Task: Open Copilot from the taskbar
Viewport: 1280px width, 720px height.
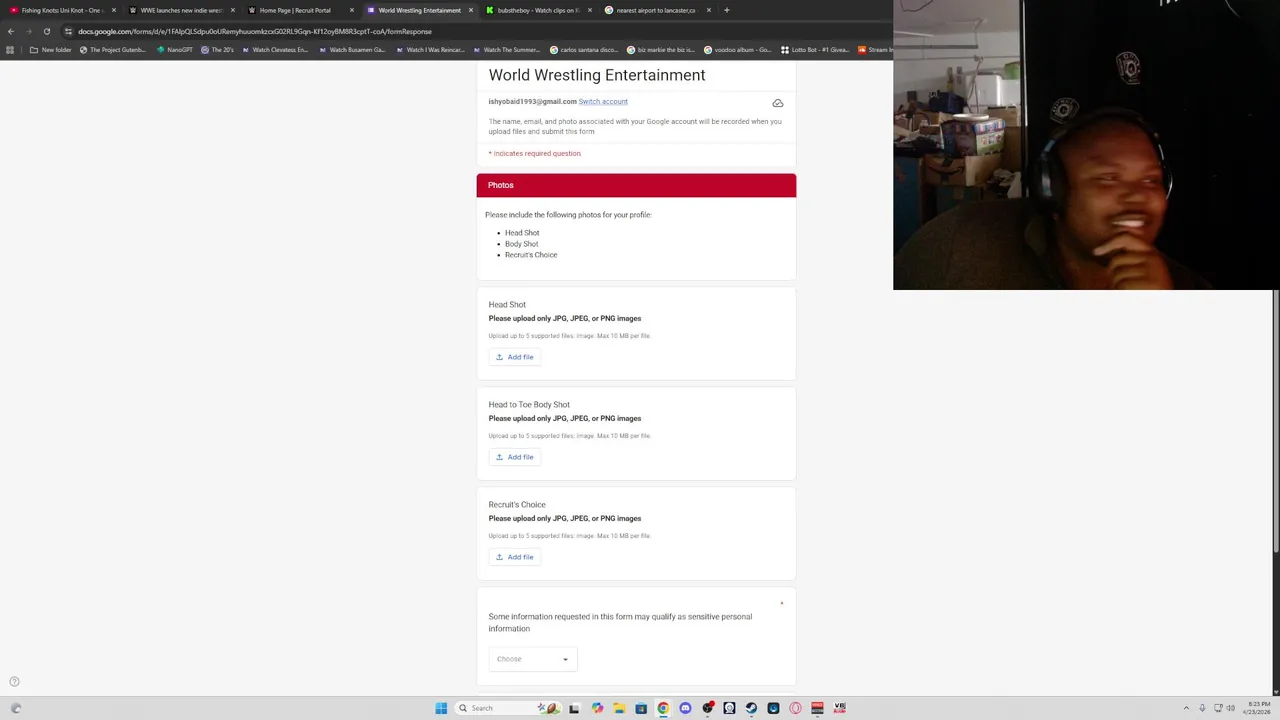Action: 597,708
